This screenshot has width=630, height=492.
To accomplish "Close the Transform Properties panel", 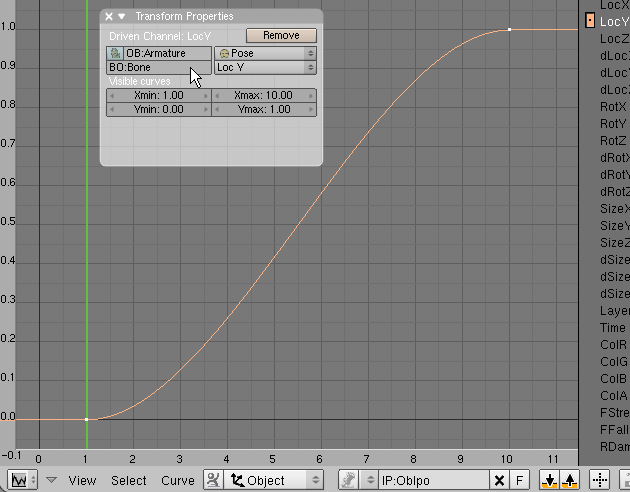I will click(x=109, y=16).
